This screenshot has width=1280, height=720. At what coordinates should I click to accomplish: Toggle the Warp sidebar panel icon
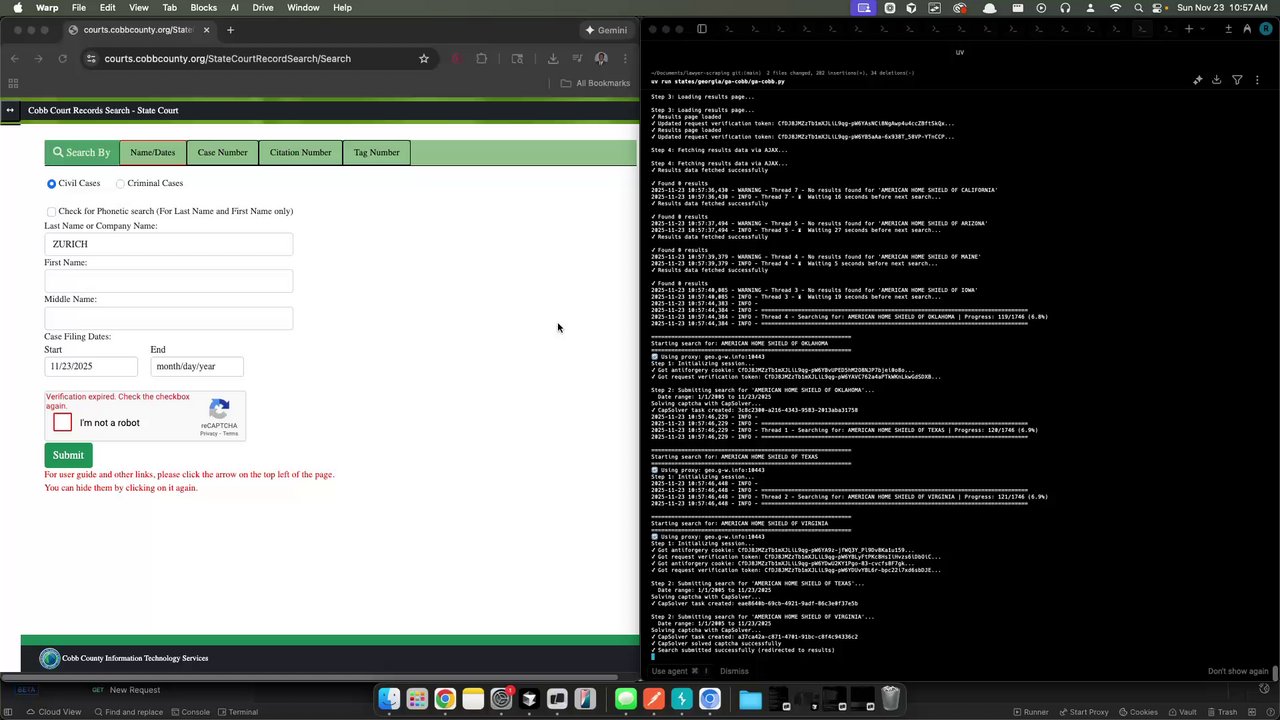coord(702,29)
